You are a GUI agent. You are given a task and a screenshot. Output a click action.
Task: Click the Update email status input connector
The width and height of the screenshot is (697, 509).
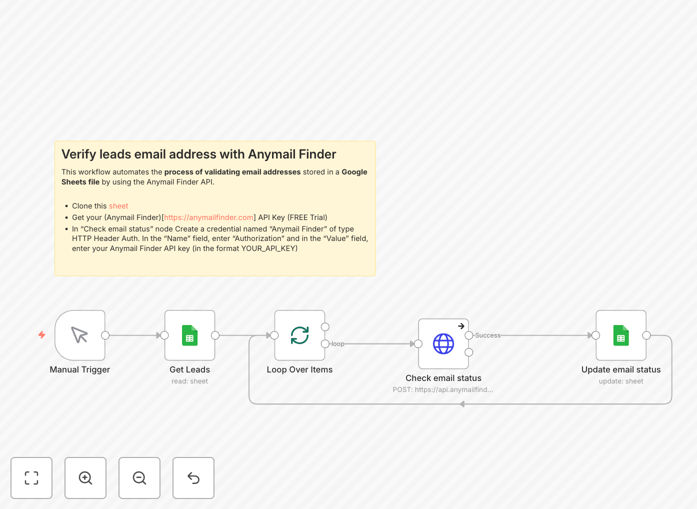pos(596,335)
